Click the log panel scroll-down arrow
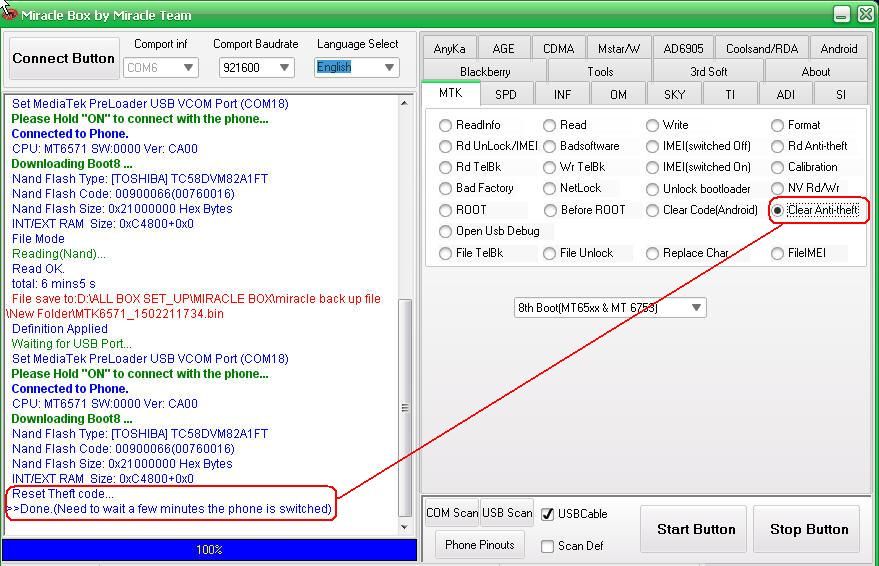Image resolution: width=879 pixels, height=566 pixels. [x=405, y=527]
